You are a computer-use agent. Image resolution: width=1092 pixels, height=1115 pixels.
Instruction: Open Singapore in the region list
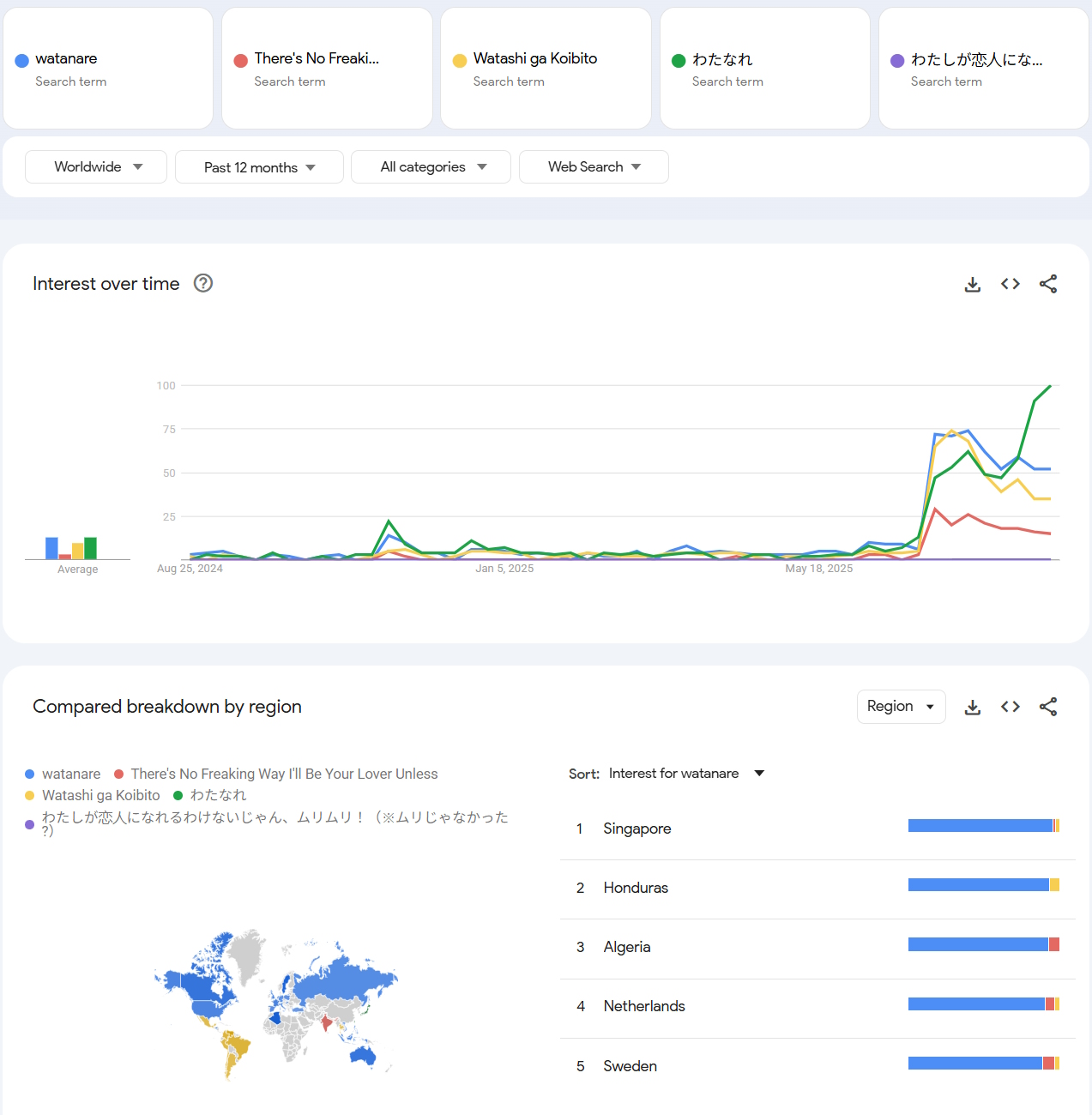[x=637, y=829]
